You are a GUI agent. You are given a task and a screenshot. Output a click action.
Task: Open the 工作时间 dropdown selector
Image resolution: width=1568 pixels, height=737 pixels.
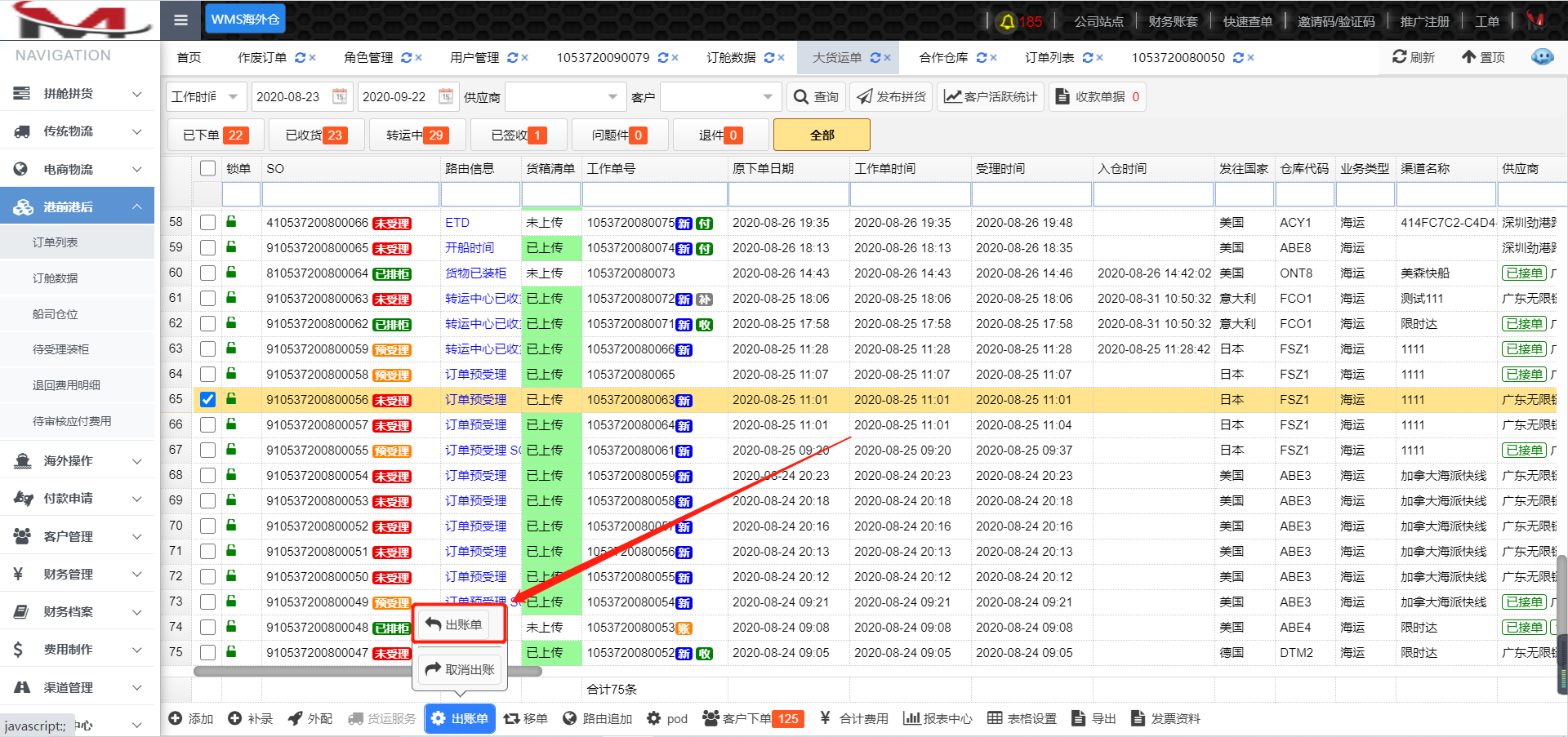pyautogui.click(x=205, y=97)
